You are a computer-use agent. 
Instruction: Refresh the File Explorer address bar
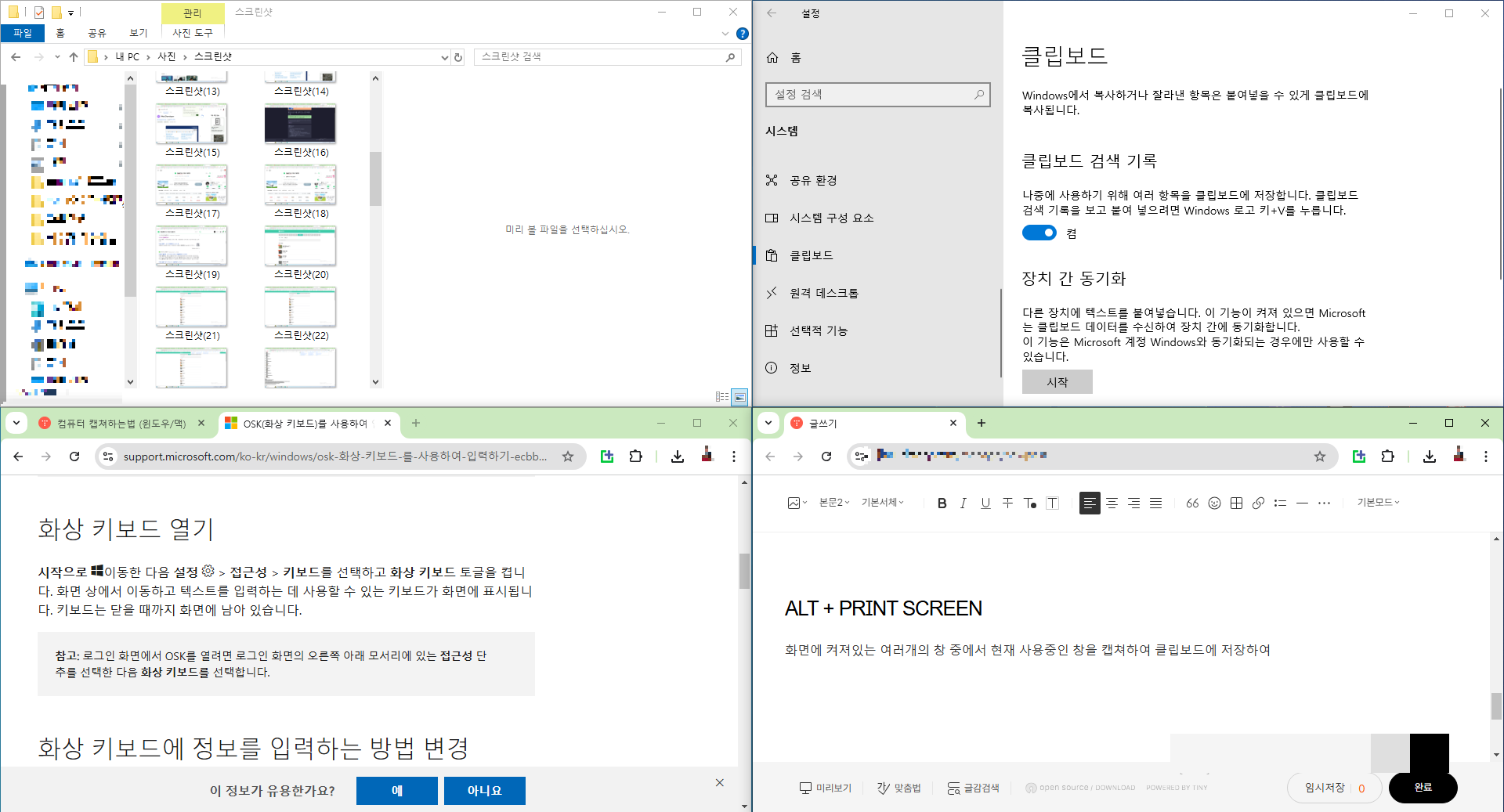click(458, 57)
